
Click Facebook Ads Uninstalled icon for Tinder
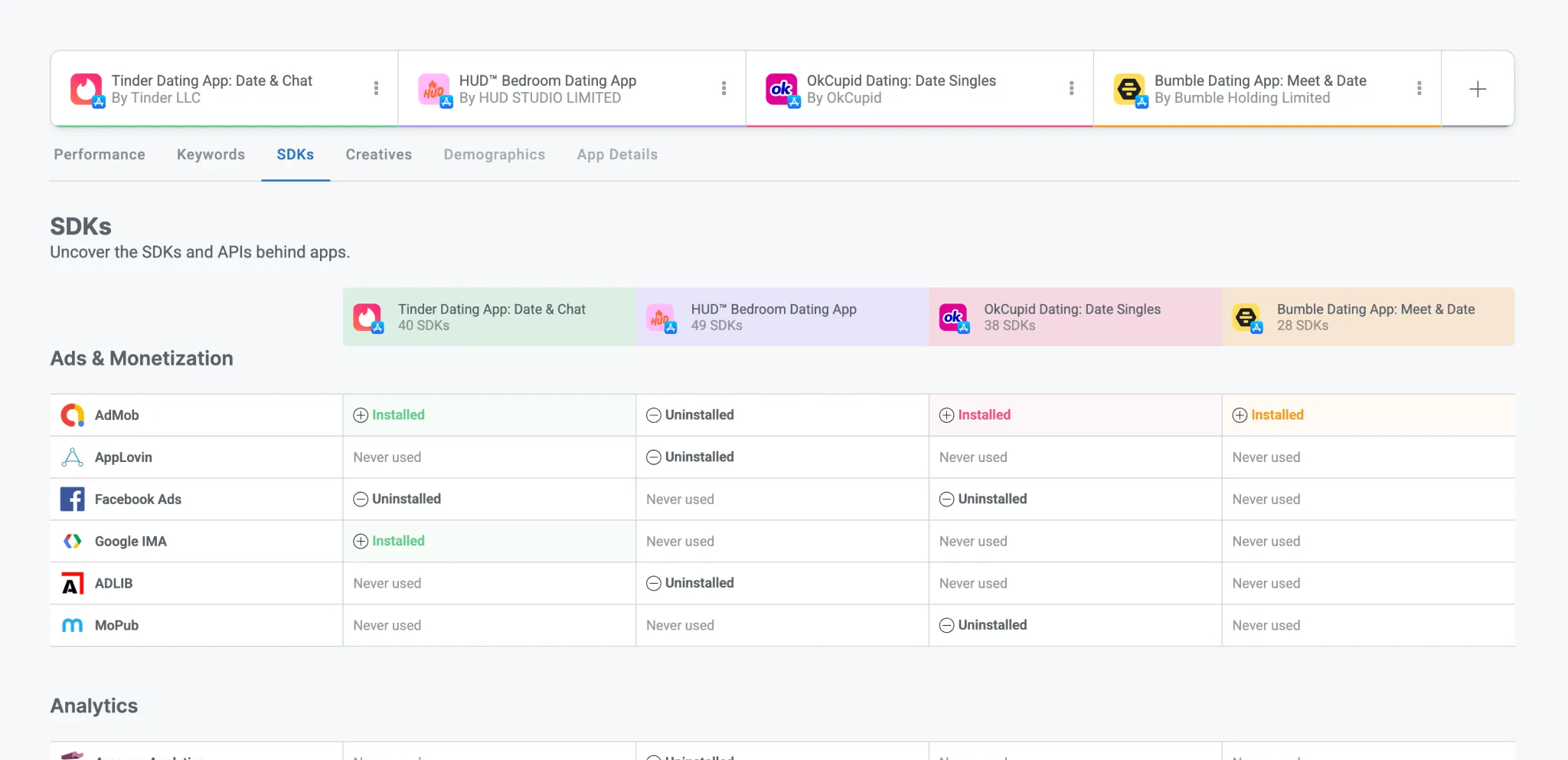(361, 500)
